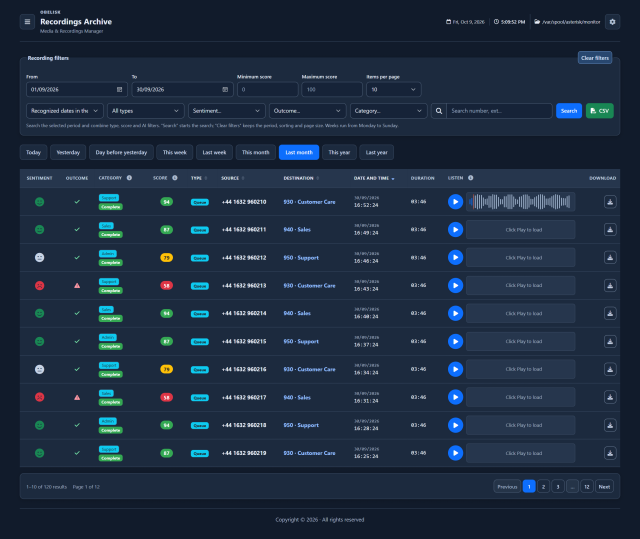Play the recording from +44 1632 960210

point(456,202)
